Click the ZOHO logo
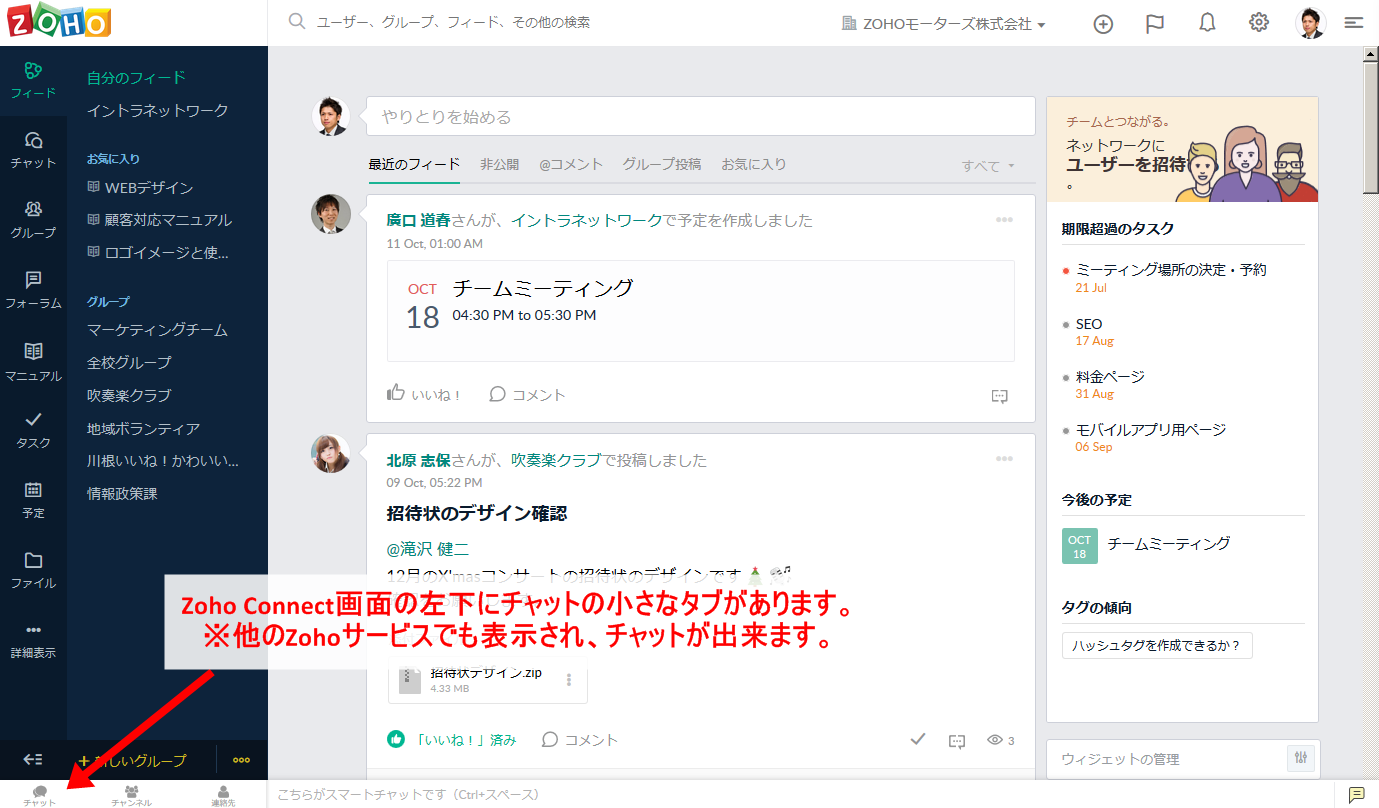 point(59,21)
